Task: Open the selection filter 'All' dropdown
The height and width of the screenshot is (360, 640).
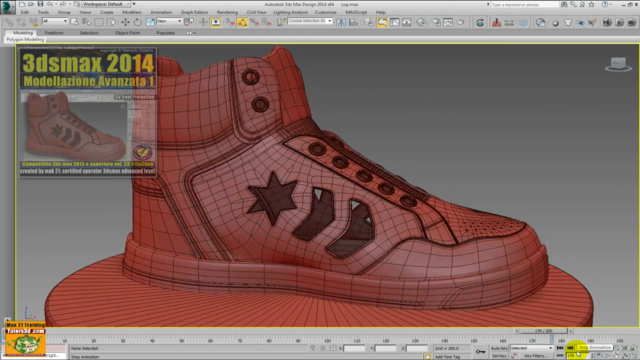Action: click(55, 21)
